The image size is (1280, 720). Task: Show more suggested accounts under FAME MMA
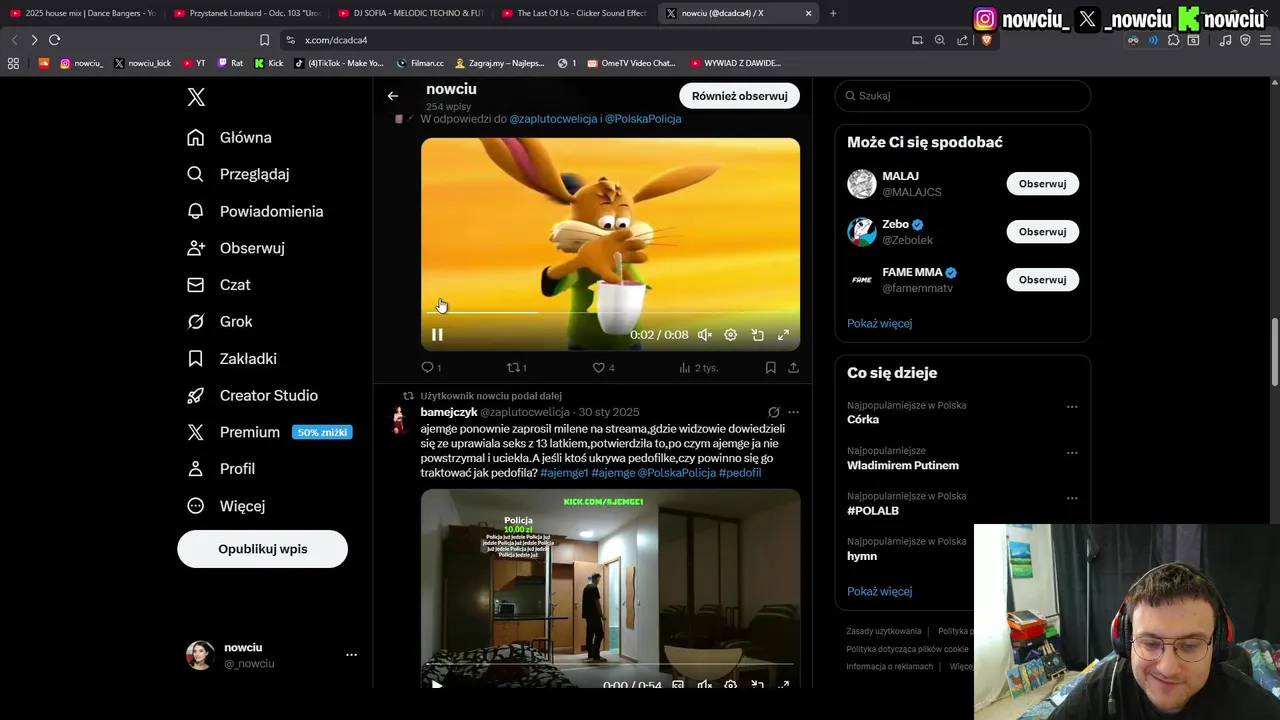(x=879, y=323)
